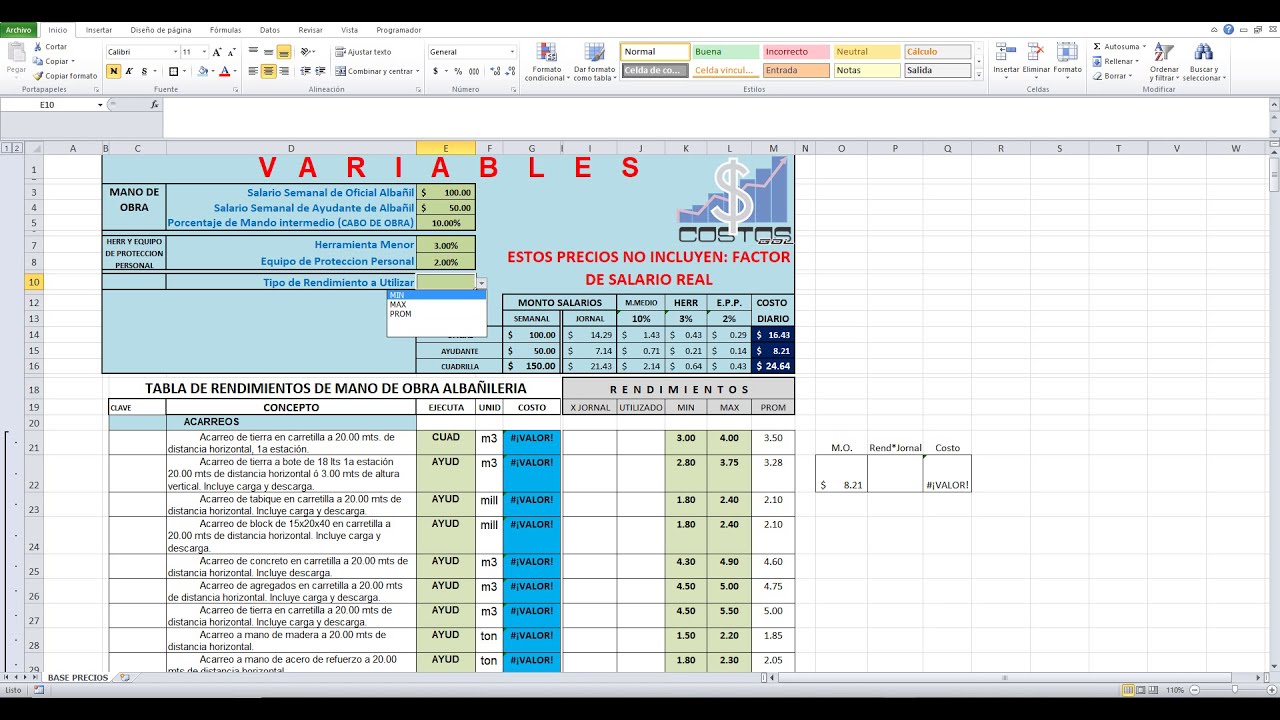Decrease indent in the cell
The image size is (1280, 720).
(303, 71)
